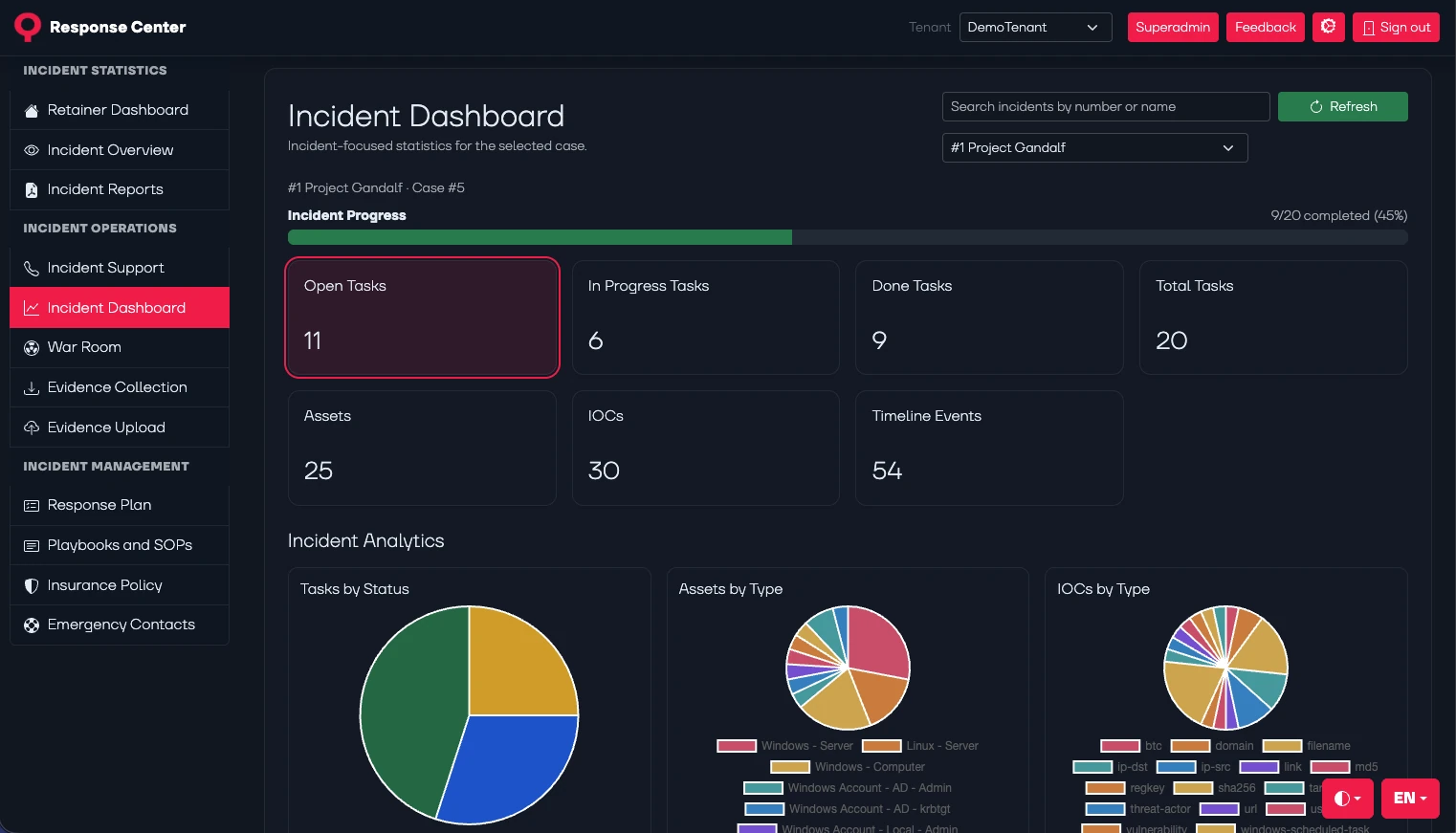
Task: Click the Superadmin button
Action: tap(1173, 27)
